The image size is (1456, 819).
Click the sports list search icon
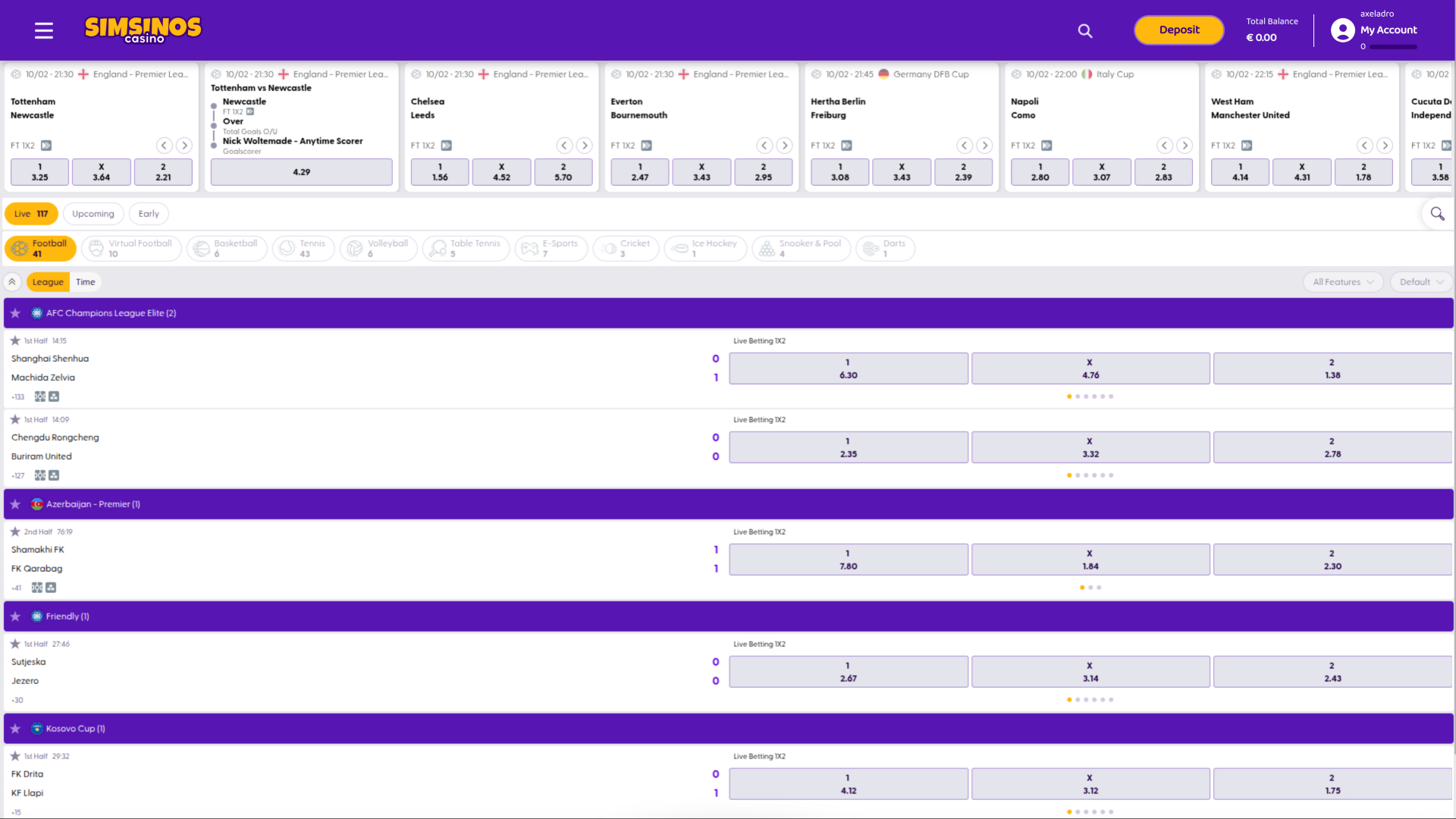pyautogui.click(x=1437, y=214)
